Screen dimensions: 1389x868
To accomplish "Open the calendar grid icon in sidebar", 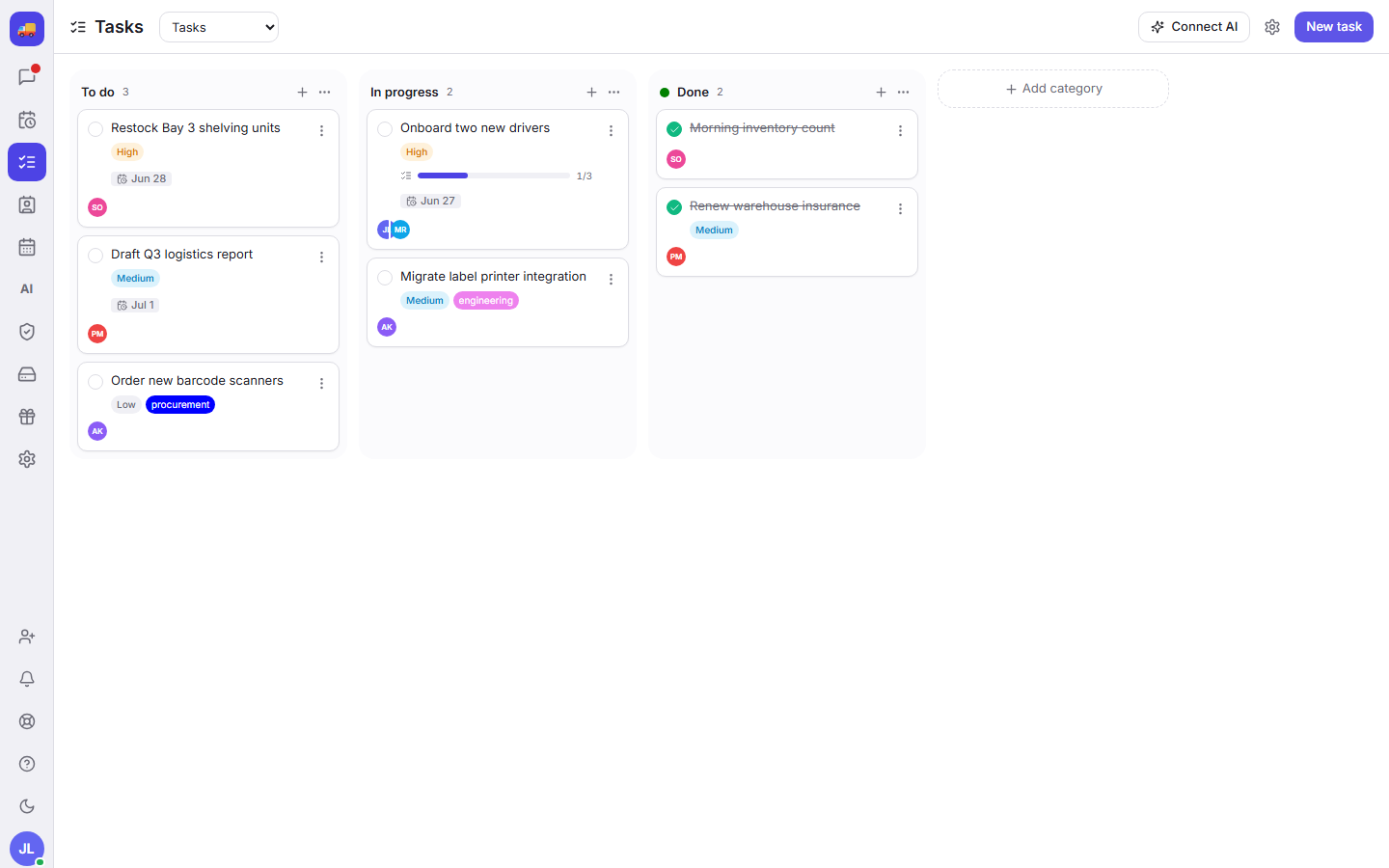I will coord(27,247).
